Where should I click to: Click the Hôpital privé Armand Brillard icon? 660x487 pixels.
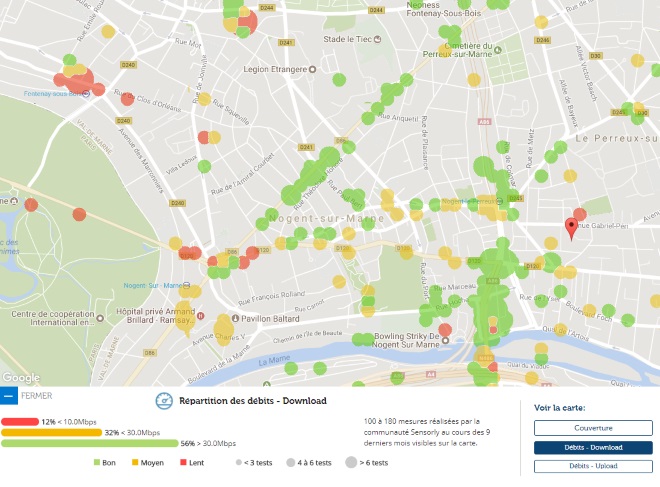(201, 317)
